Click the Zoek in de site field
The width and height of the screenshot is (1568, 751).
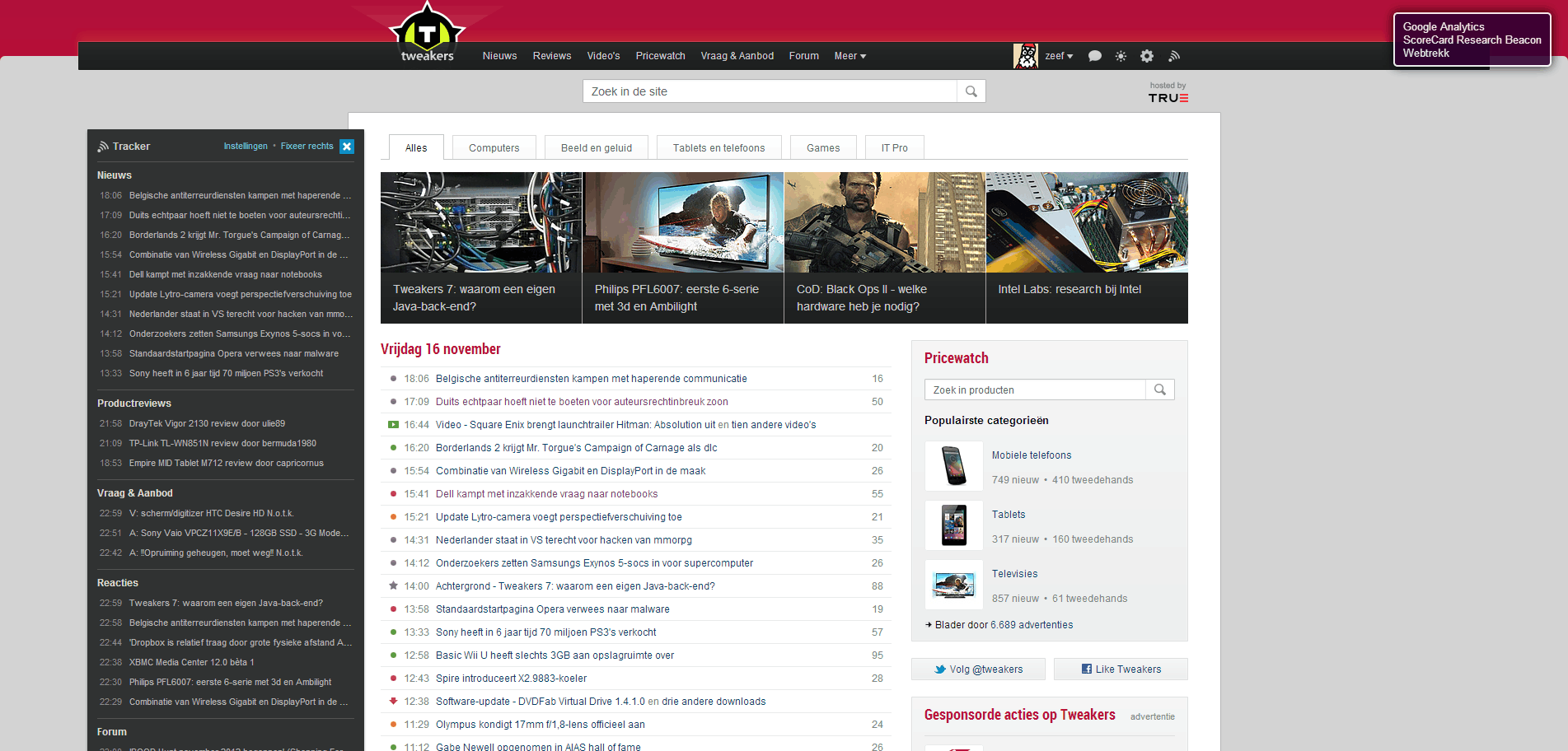pyautogui.click(x=770, y=91)
